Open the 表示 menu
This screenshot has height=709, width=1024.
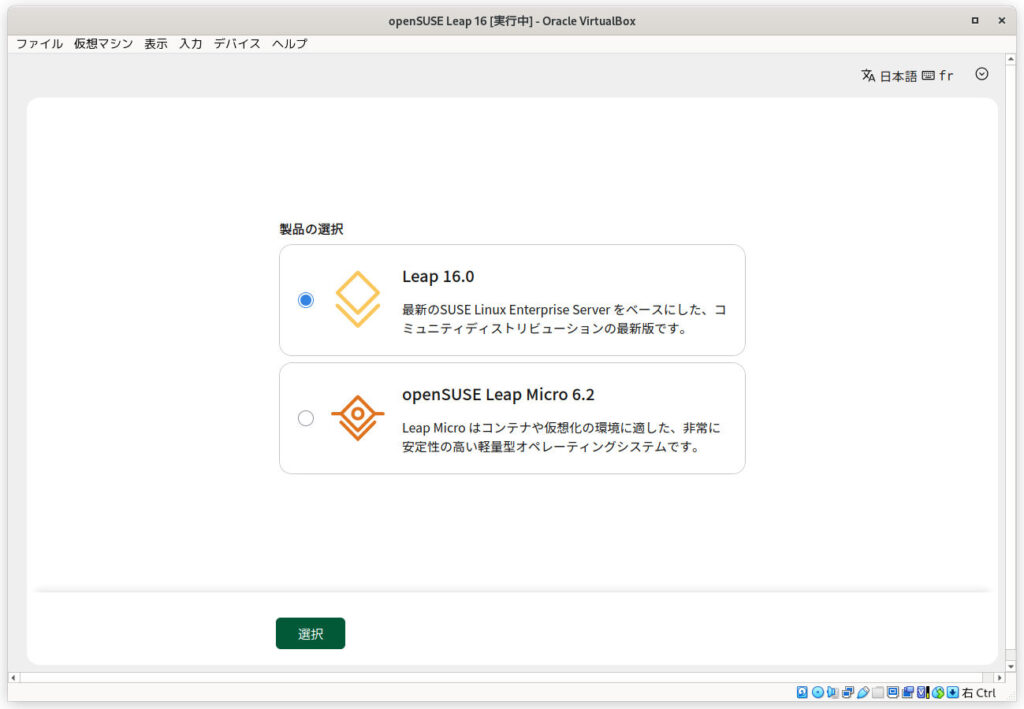(x=155, y=44)
